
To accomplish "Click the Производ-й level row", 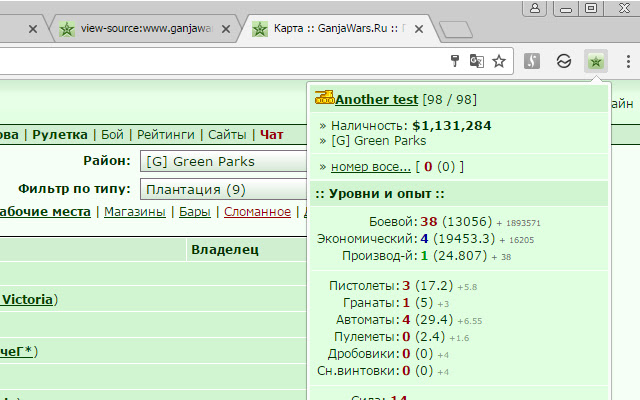I will 427,256.
